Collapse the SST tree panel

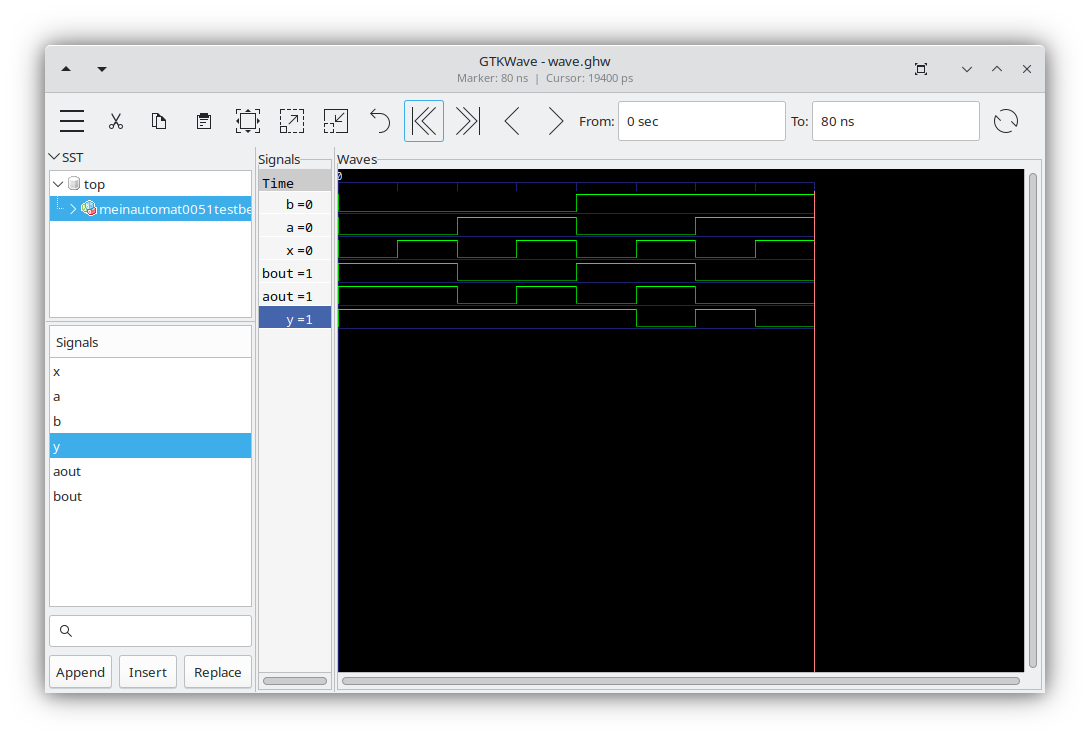(55, 157)
